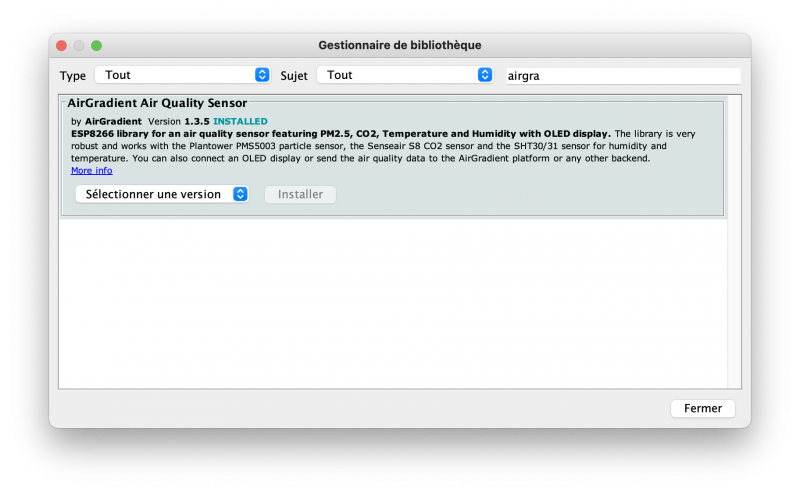Expand the "Sélectionner une version" dropdown

coord(162,194)
